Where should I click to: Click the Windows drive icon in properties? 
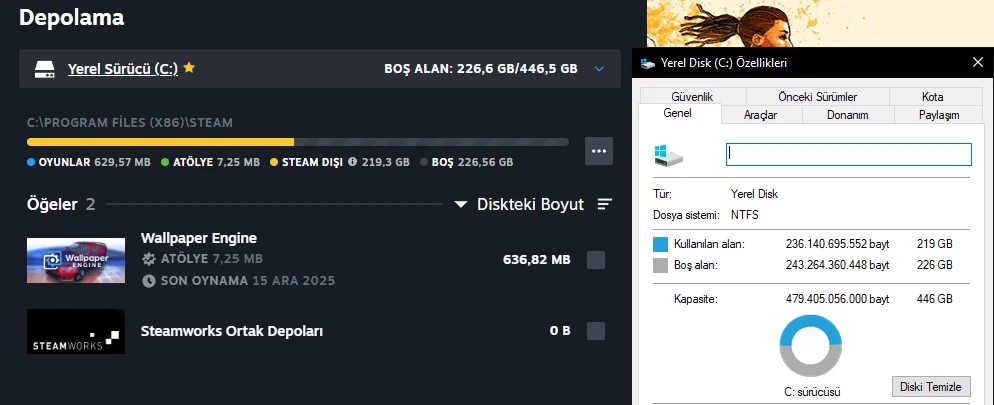669,155
